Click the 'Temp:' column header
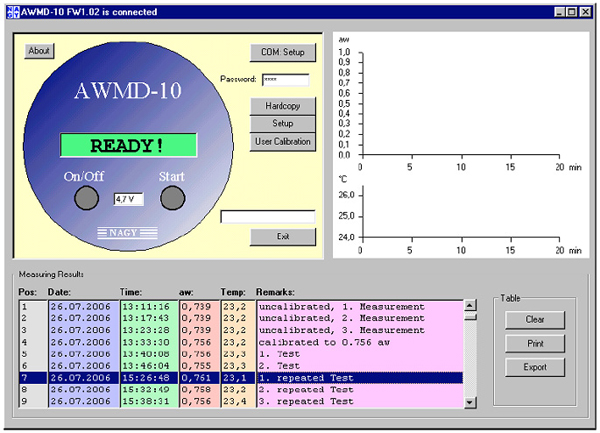Viewport: 600px width, 433px height. pos(233,292)
